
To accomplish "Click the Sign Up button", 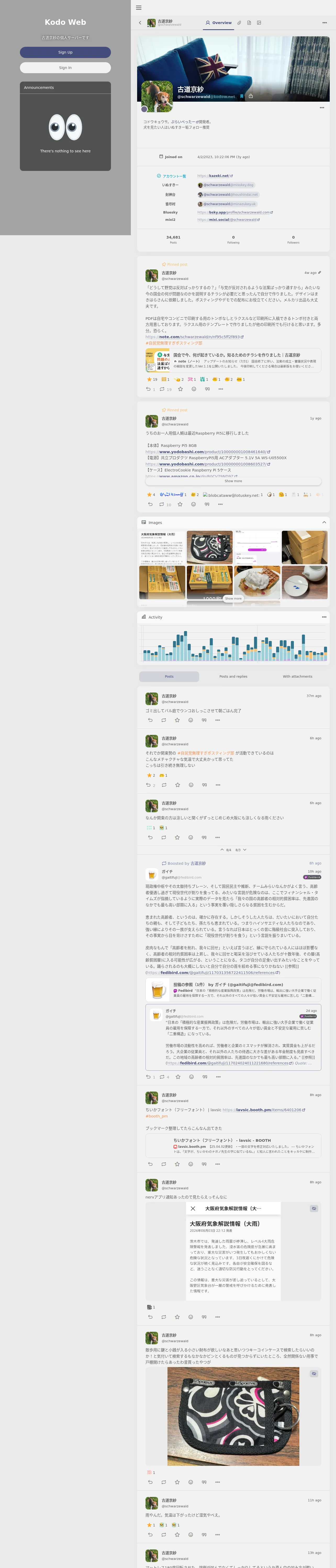I will pyautogui.click(x=65, y=52).
